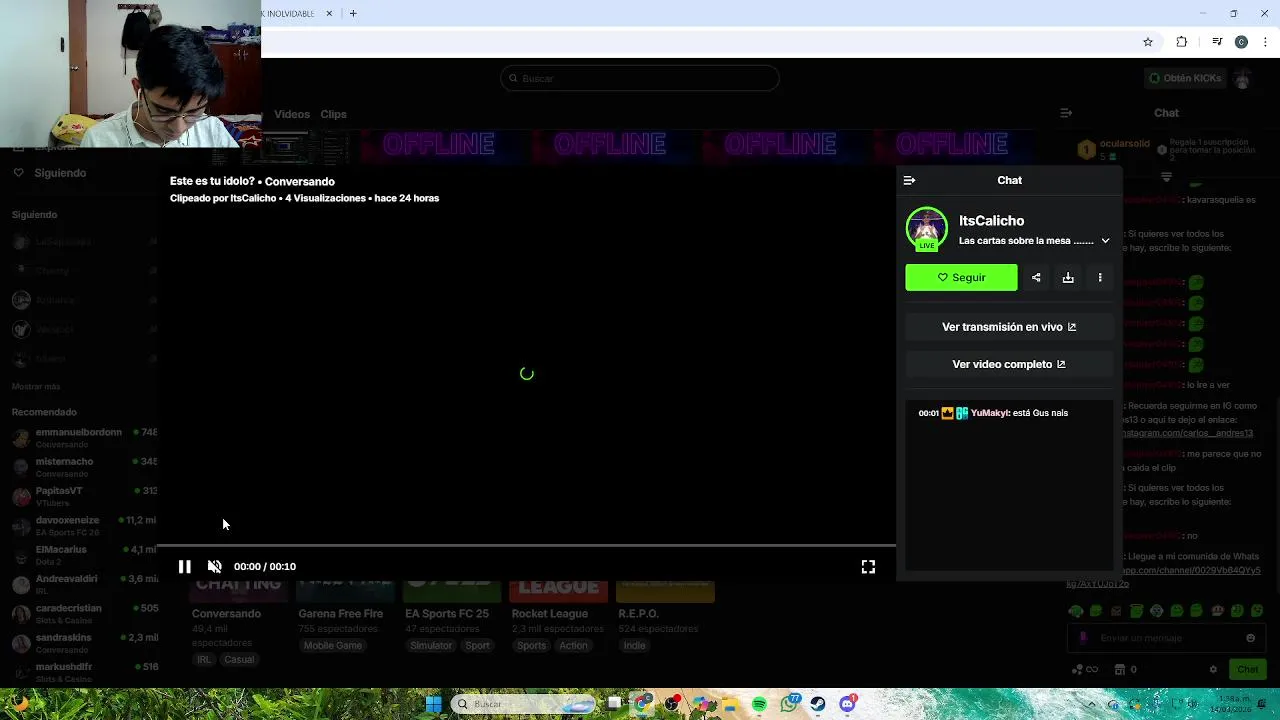The height and width of the screenshot is (720, 1280).
Task: Open the Windows Start menu
Action: point(434,704)
